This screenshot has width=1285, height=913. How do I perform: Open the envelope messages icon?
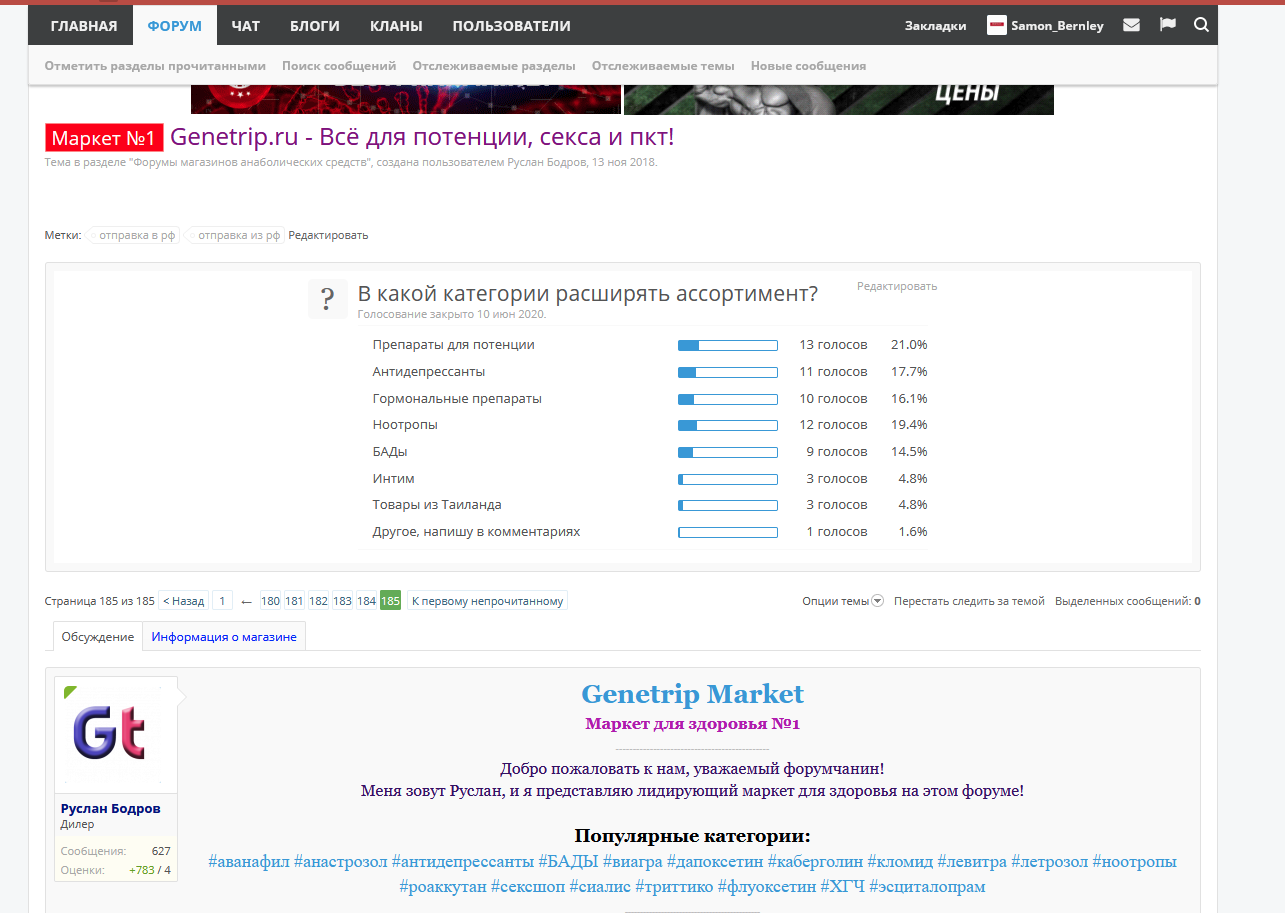(x=1131, y=25)
